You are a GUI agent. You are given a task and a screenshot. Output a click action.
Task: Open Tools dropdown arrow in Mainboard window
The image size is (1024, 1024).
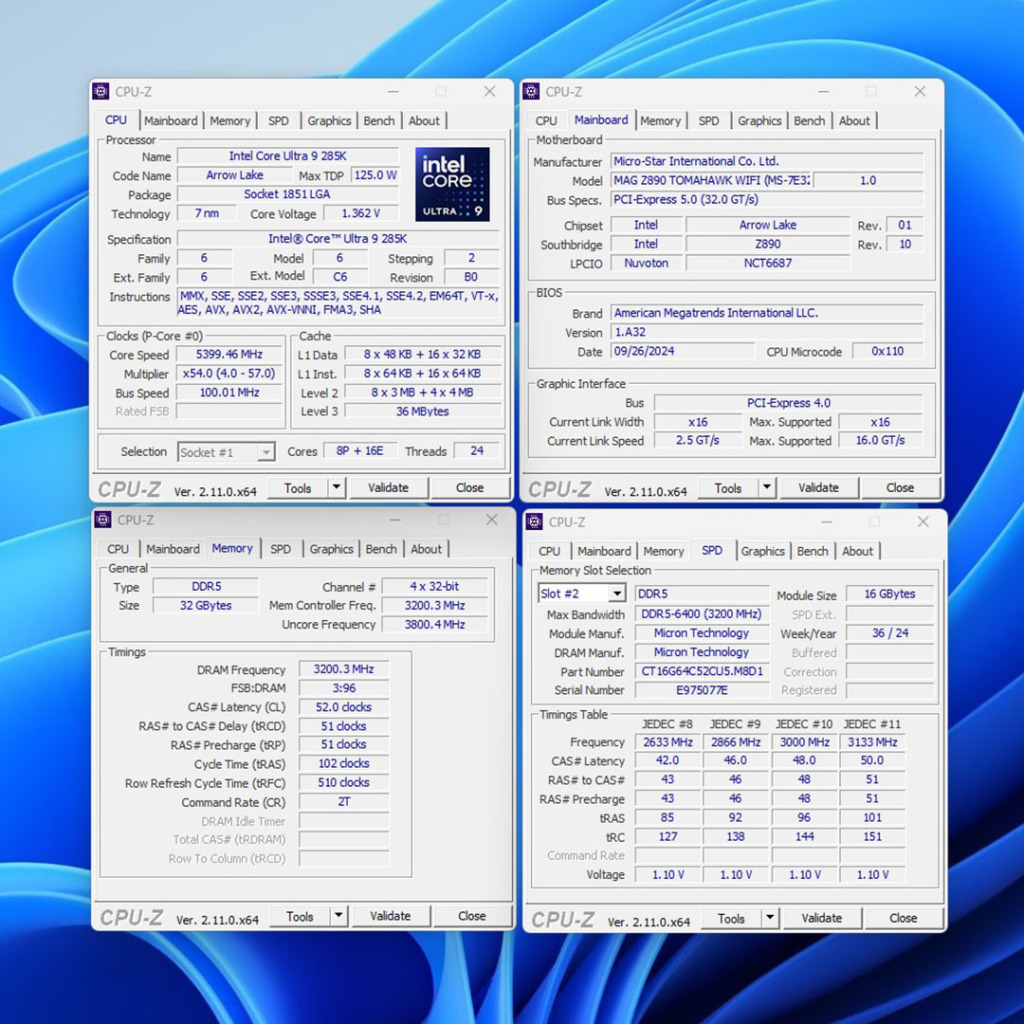coord(767,487)
